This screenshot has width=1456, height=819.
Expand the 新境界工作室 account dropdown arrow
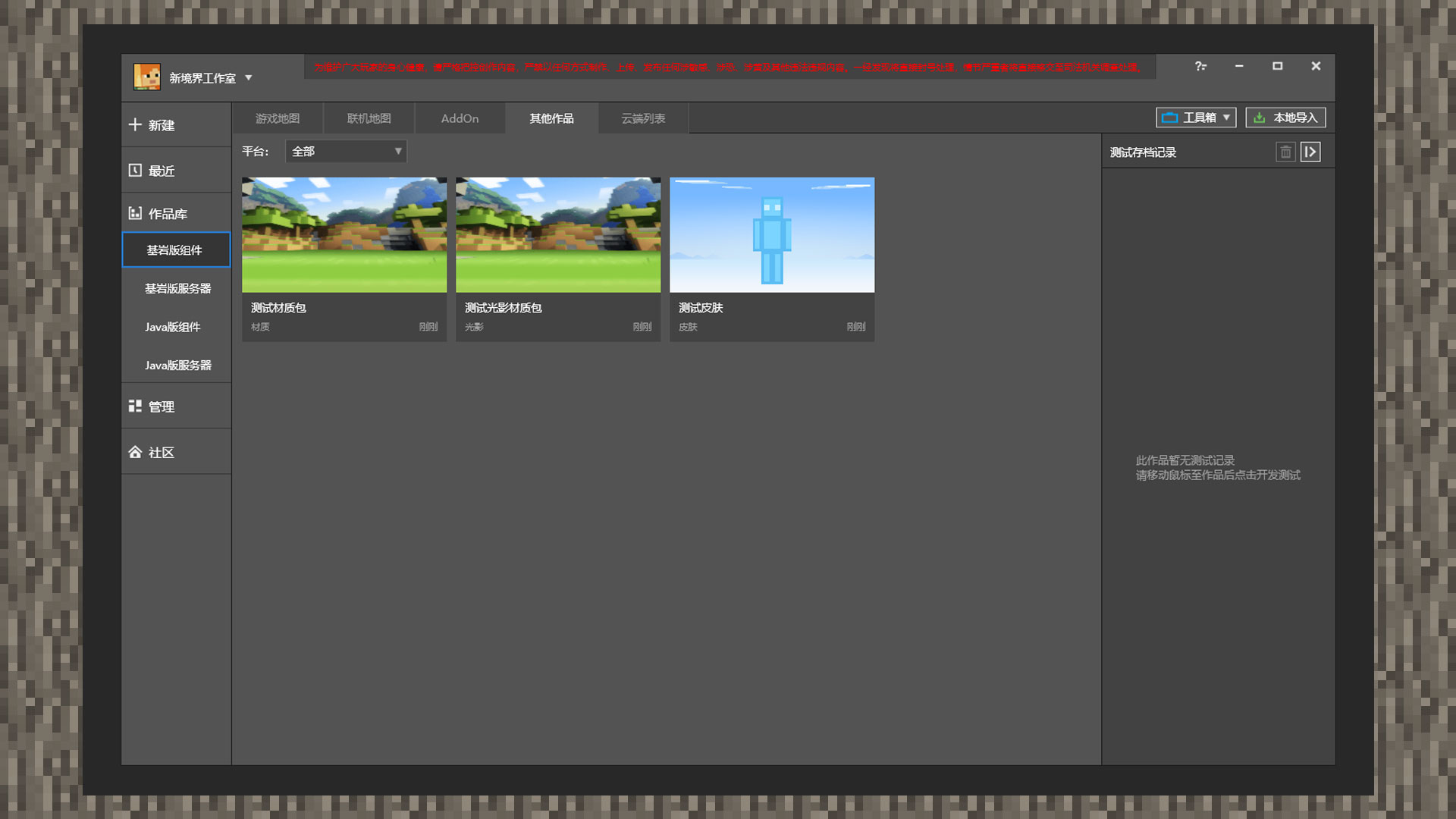coord(248,78)
